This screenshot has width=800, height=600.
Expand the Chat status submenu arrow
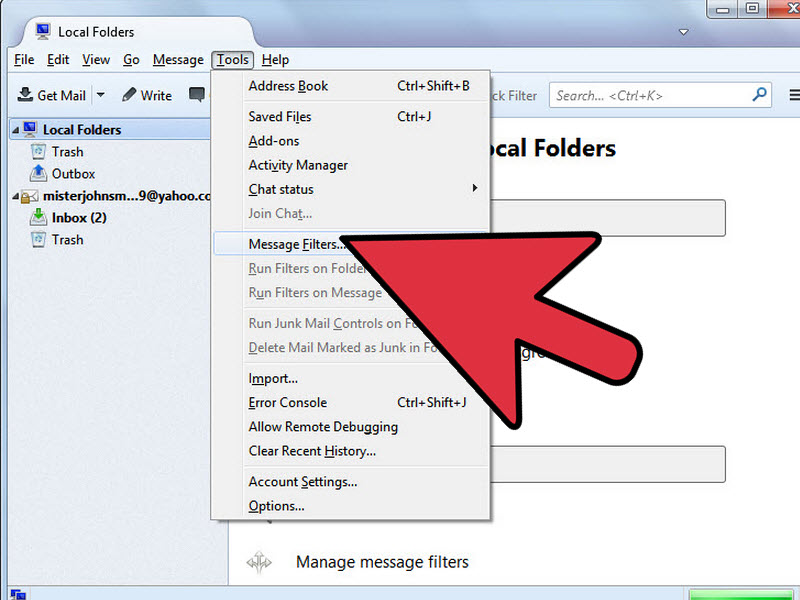475,188
